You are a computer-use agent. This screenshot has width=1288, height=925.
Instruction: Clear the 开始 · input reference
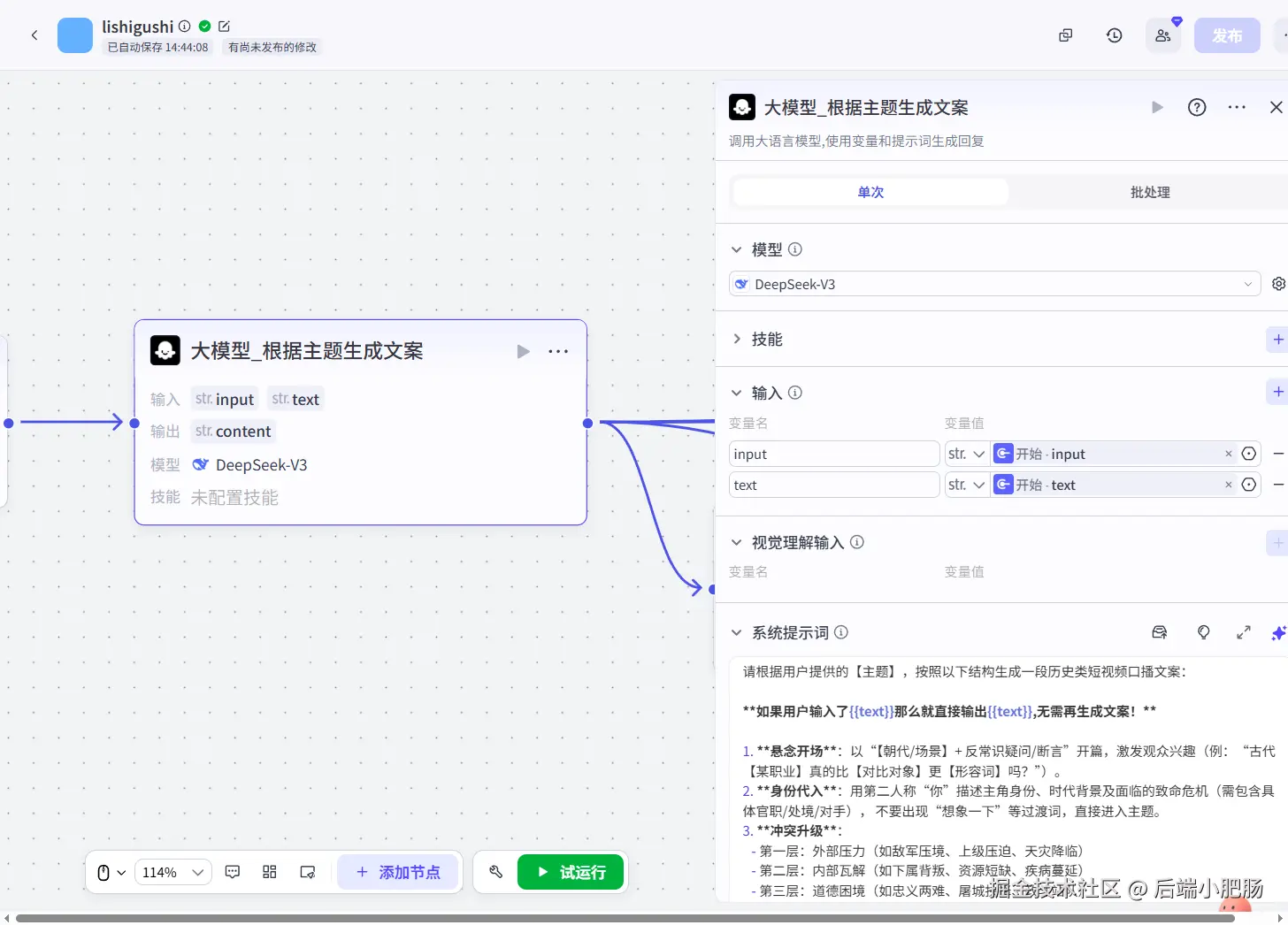(1228, 454)
